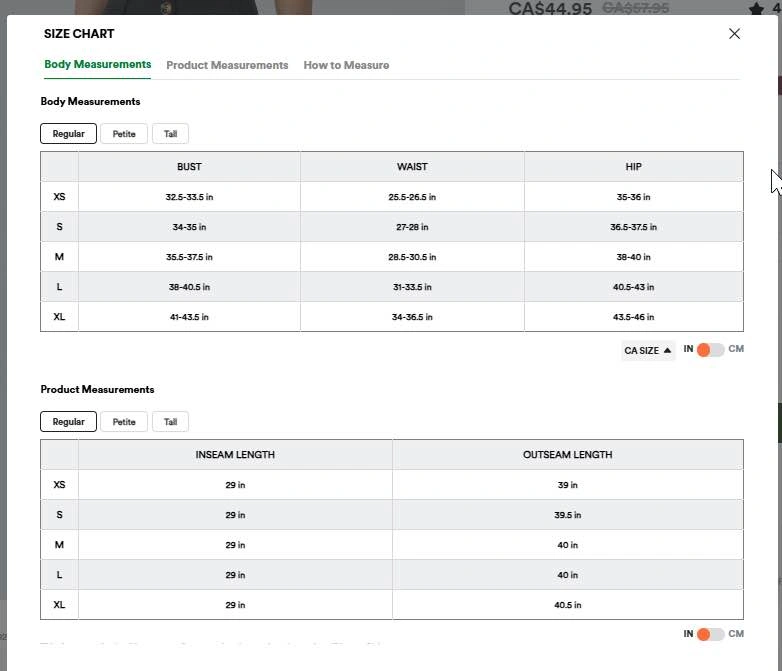Click the XL row label in body table

tap(59, 317)
